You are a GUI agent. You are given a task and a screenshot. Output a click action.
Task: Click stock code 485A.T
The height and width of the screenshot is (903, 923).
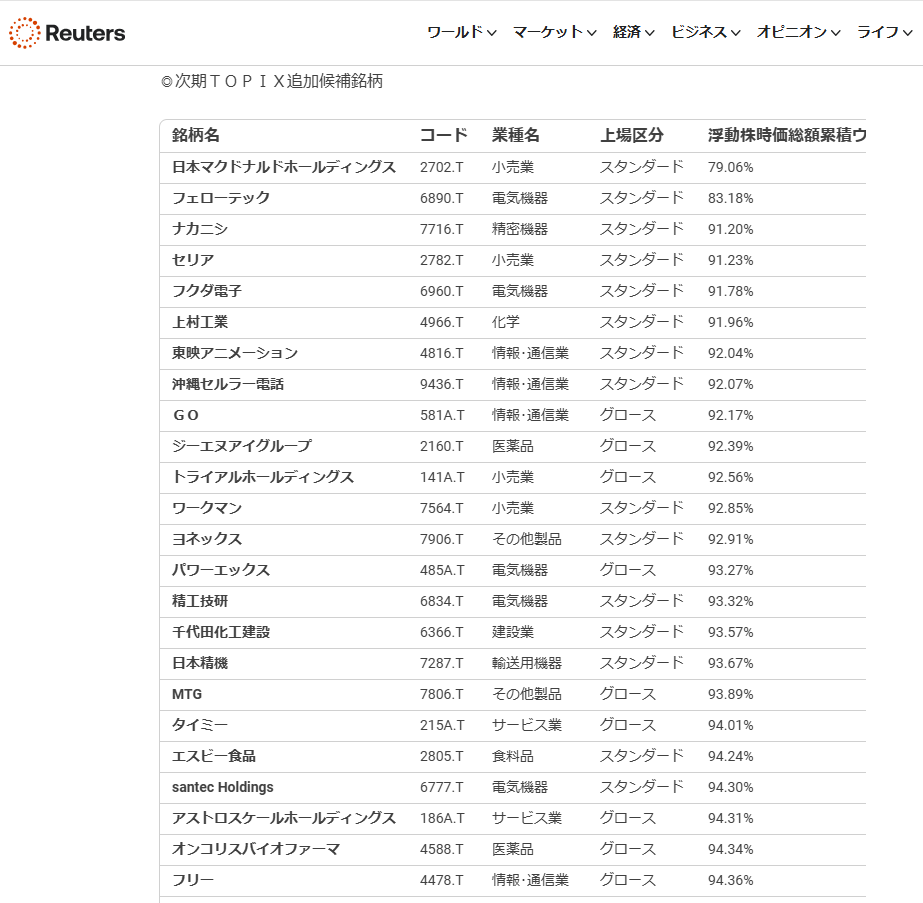(442, 570)
